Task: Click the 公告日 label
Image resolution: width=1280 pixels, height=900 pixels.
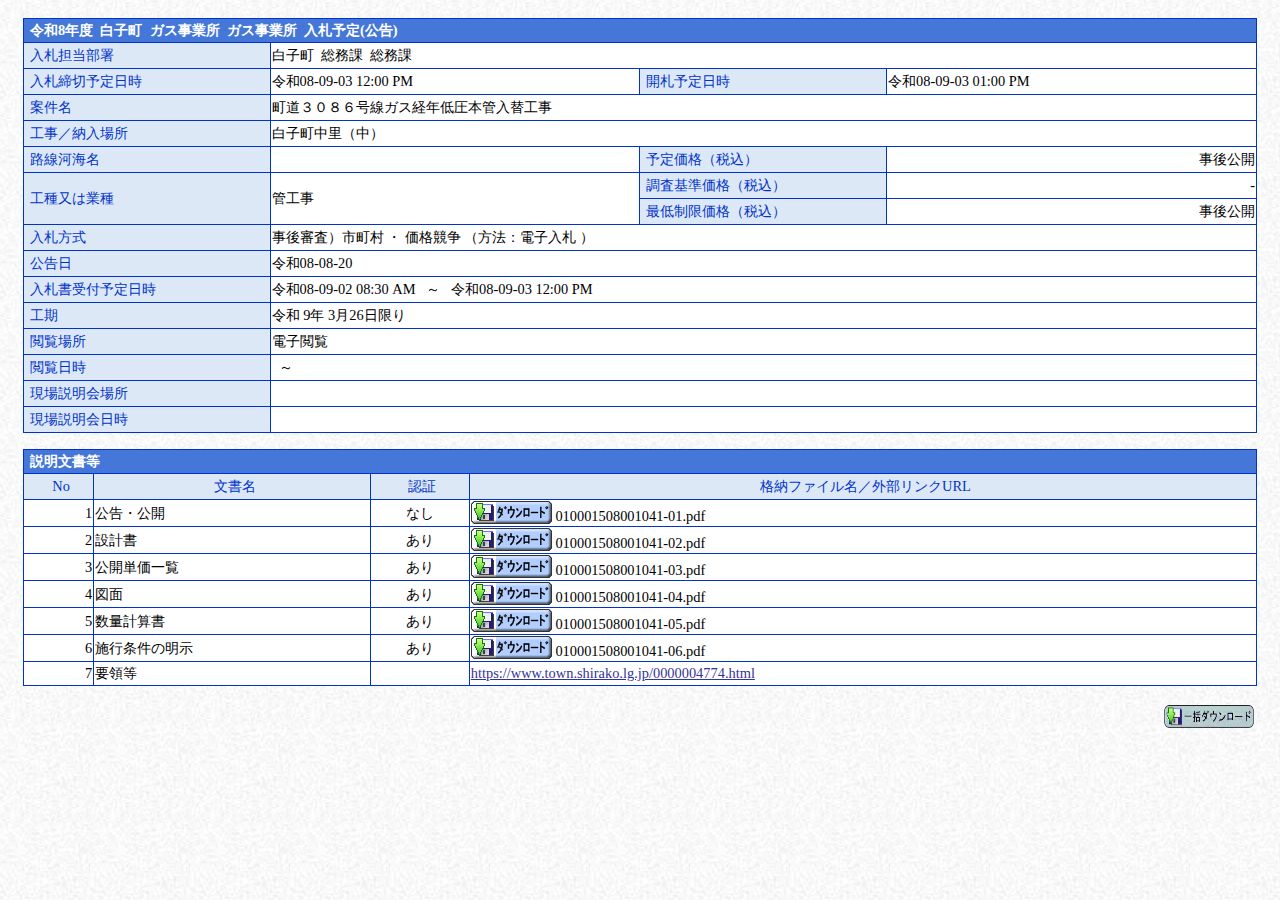Action: [147, 263]
